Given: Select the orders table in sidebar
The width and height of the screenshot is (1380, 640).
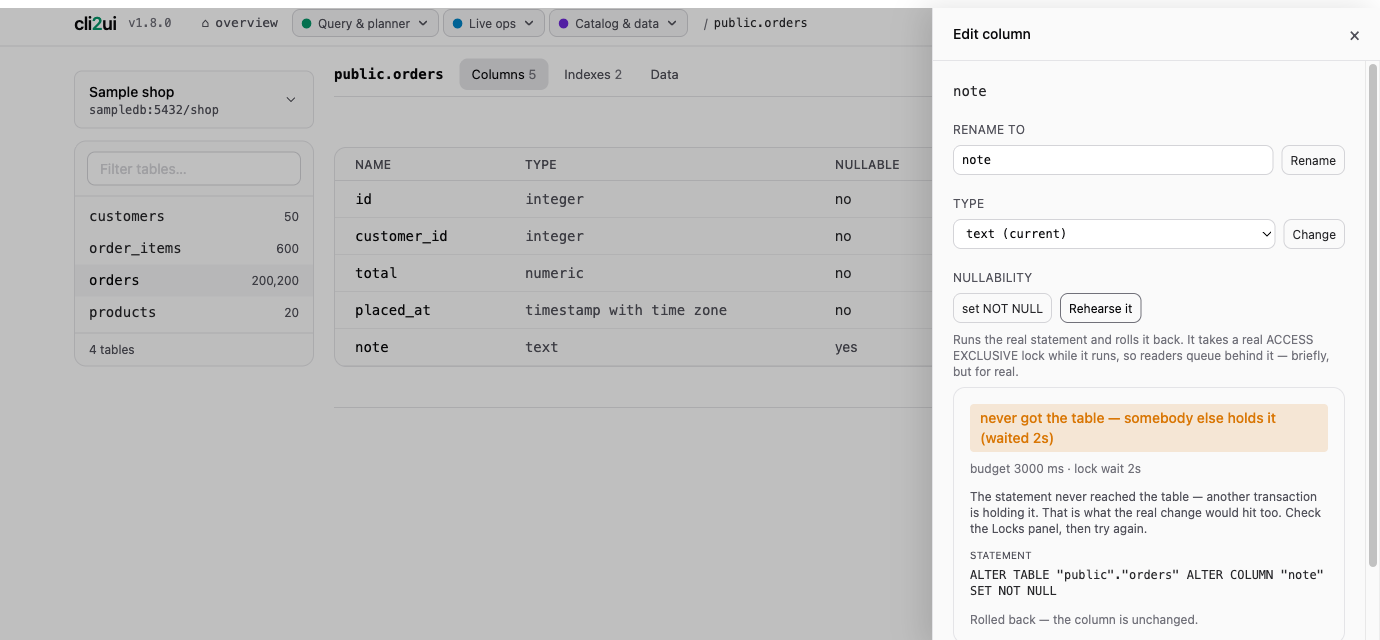Looking at the screenshot, I should (194, 280).
